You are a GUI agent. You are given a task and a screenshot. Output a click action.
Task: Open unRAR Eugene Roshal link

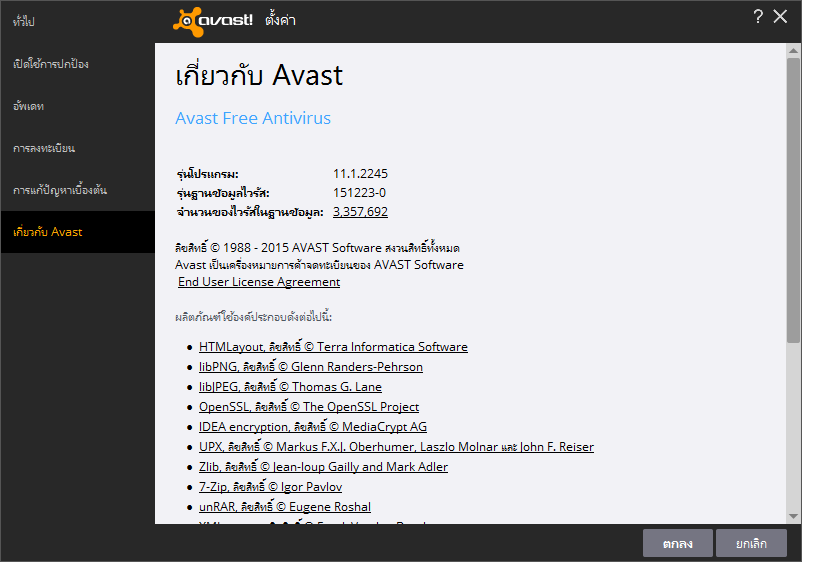pos(285,507)
